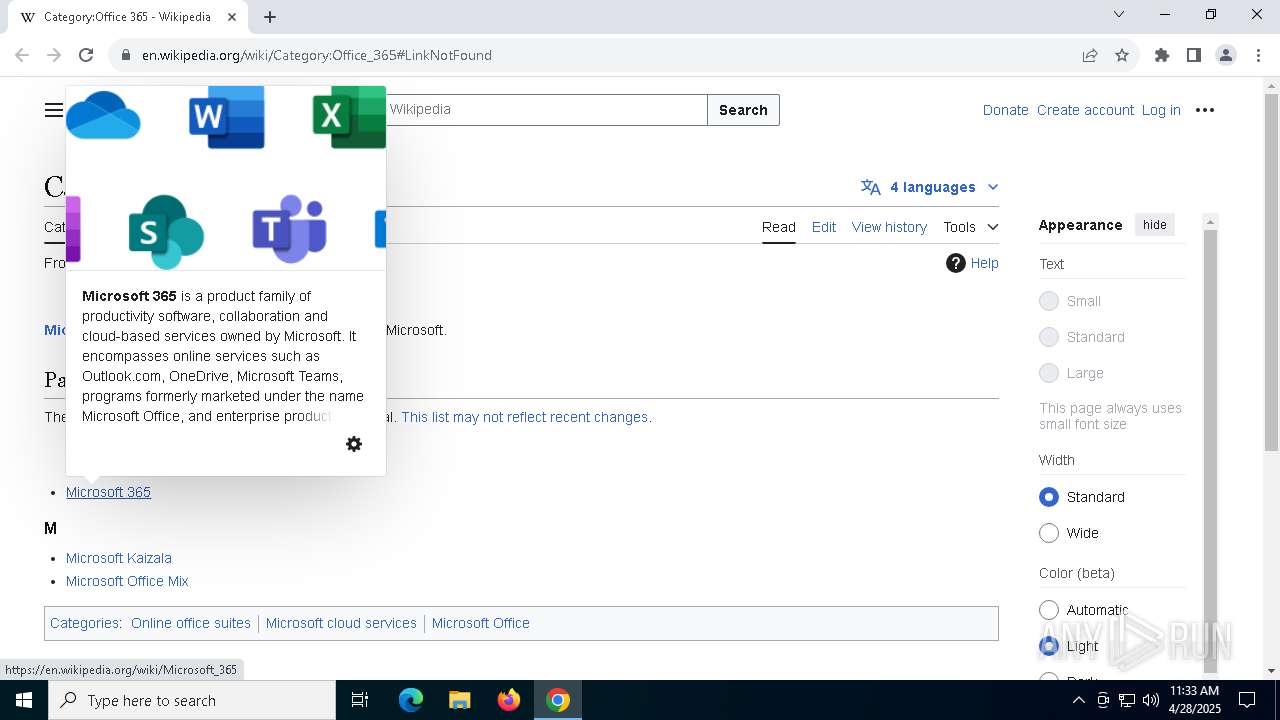Select the Light color radio button
Screen dimensions: 1280x720
click(x=1049, y=646)
